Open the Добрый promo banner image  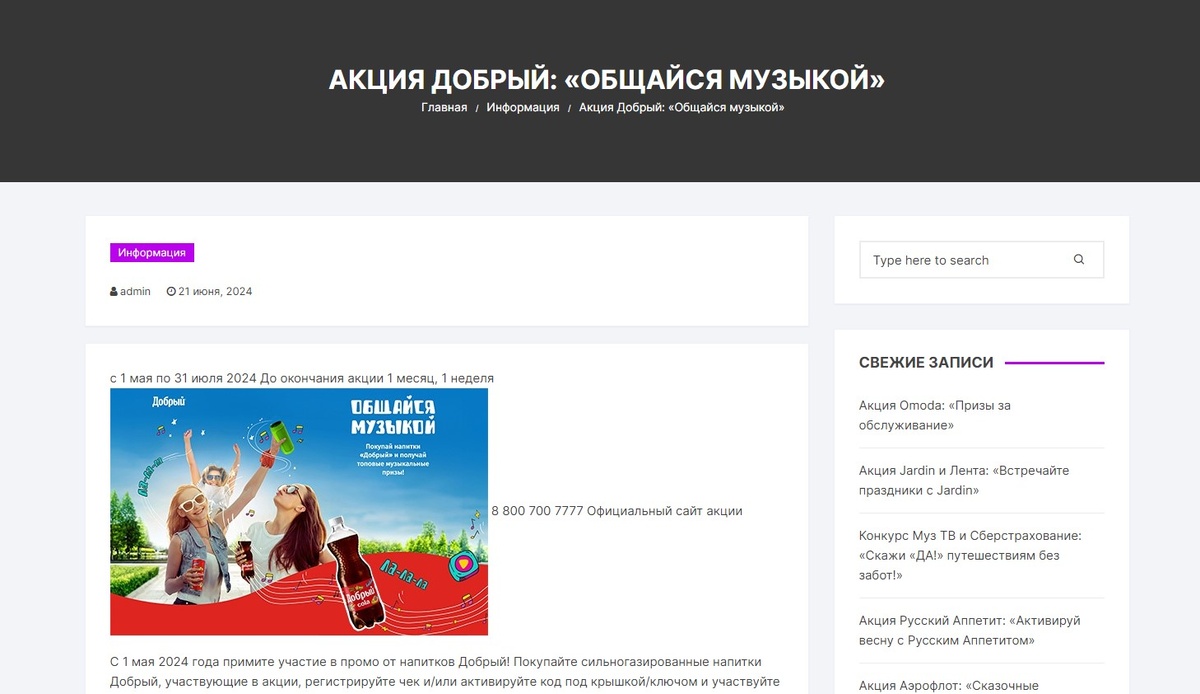click(299, 511)
